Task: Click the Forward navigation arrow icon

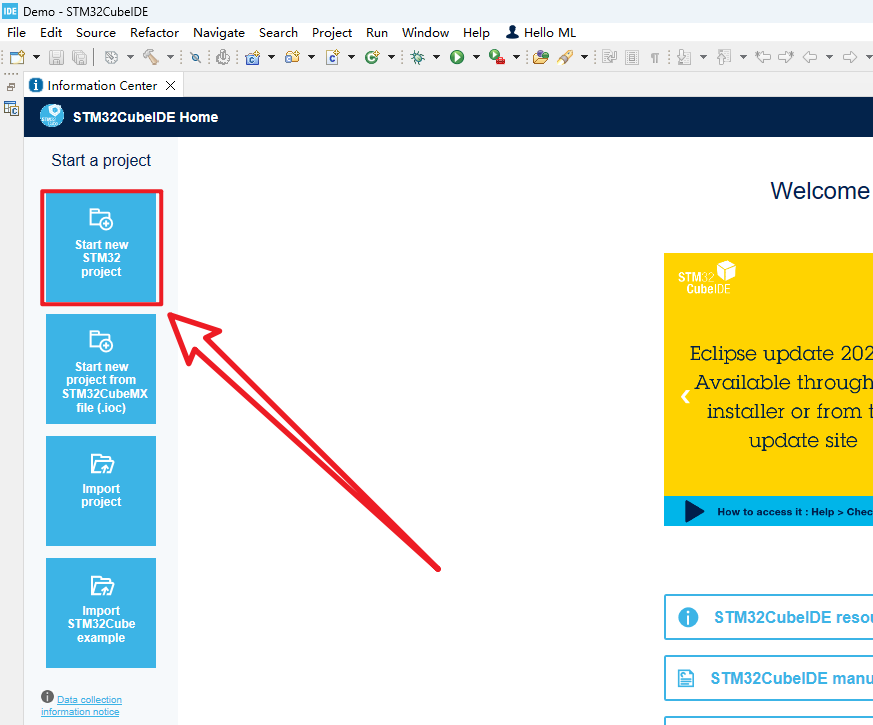Action: coord(850,57)
